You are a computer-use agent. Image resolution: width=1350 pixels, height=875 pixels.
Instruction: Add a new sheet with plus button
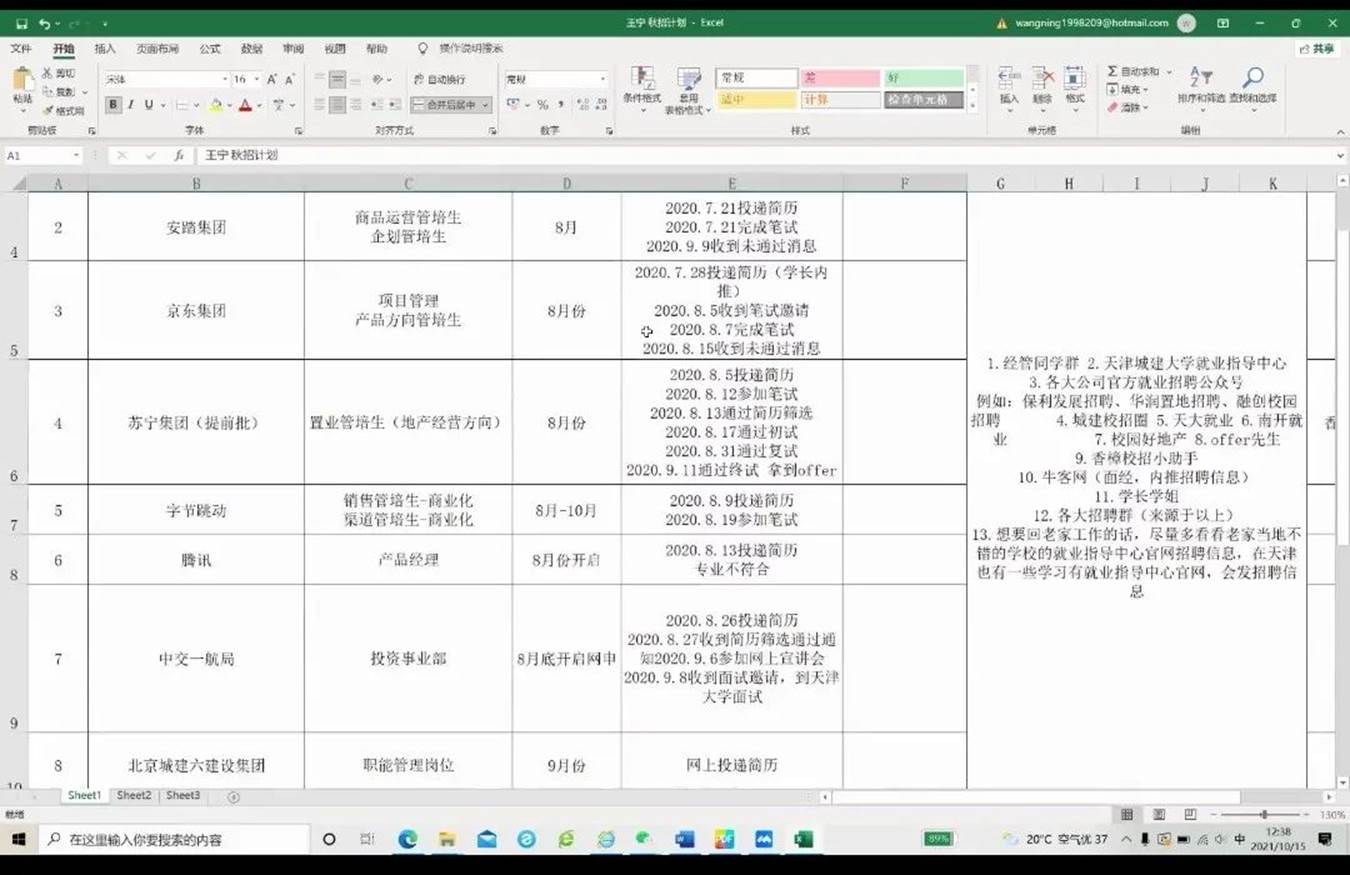coord(233,797)
